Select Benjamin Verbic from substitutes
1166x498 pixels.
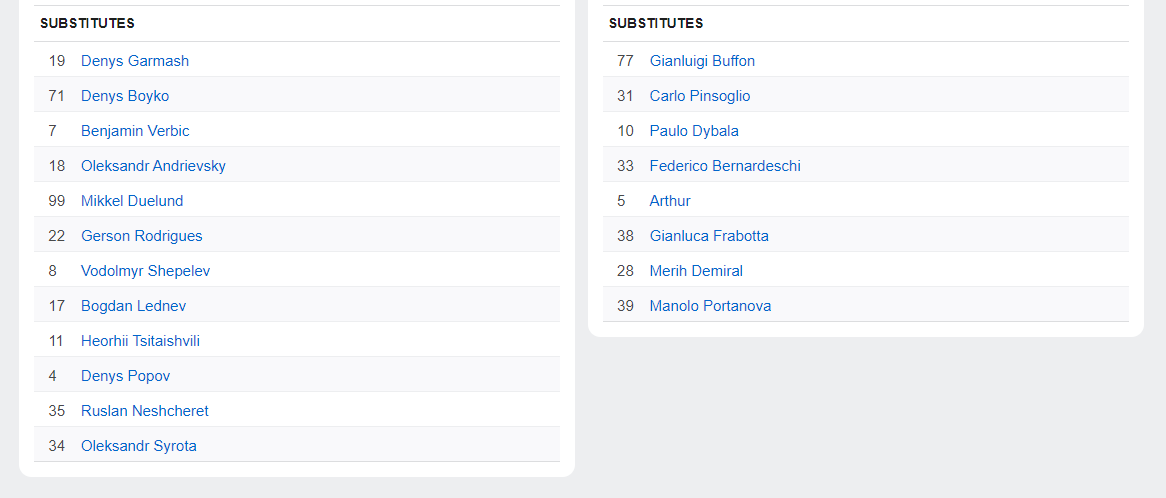point(135,131)
